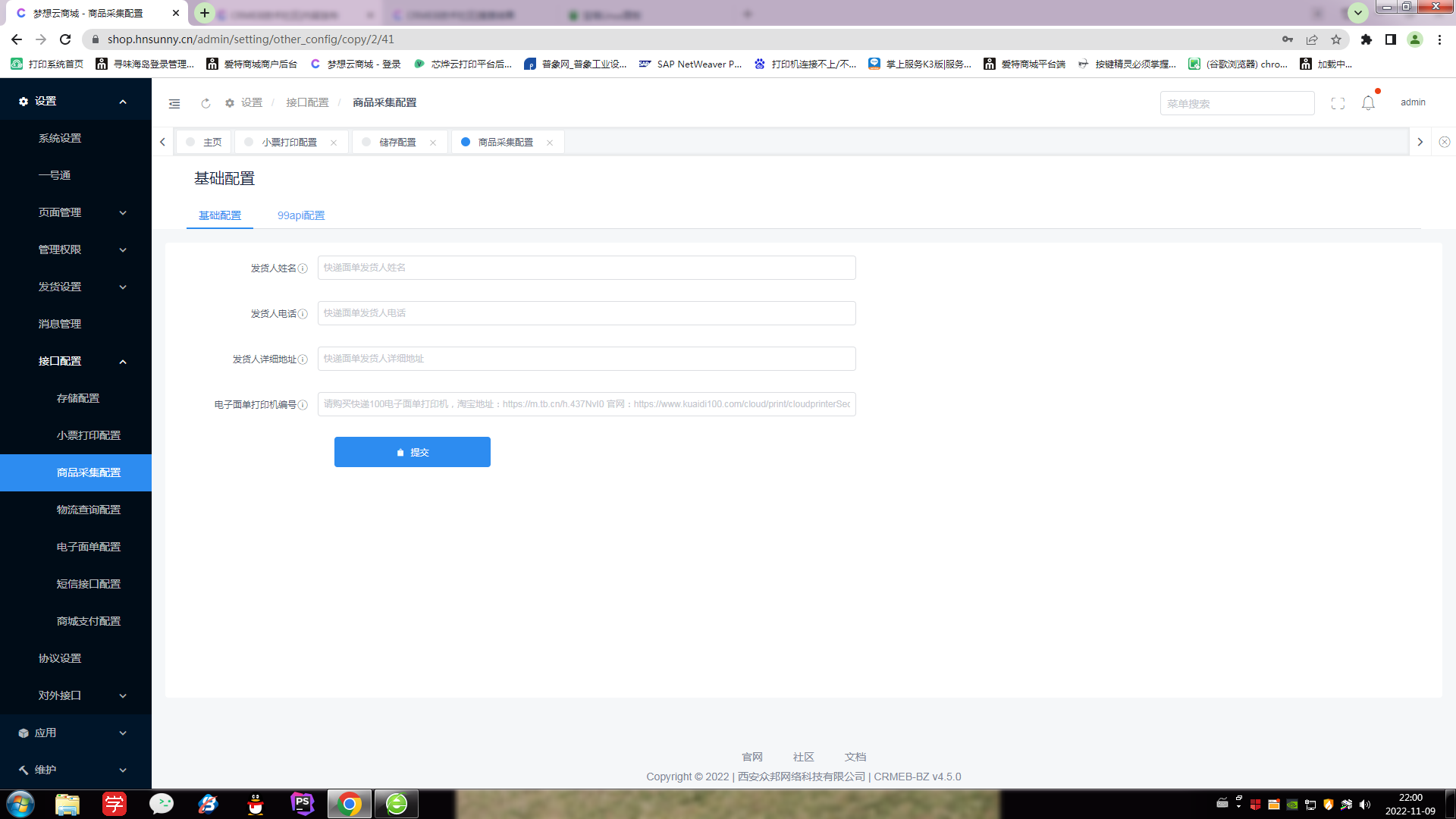Click the blue 提交 button

(x=412, y=452)
